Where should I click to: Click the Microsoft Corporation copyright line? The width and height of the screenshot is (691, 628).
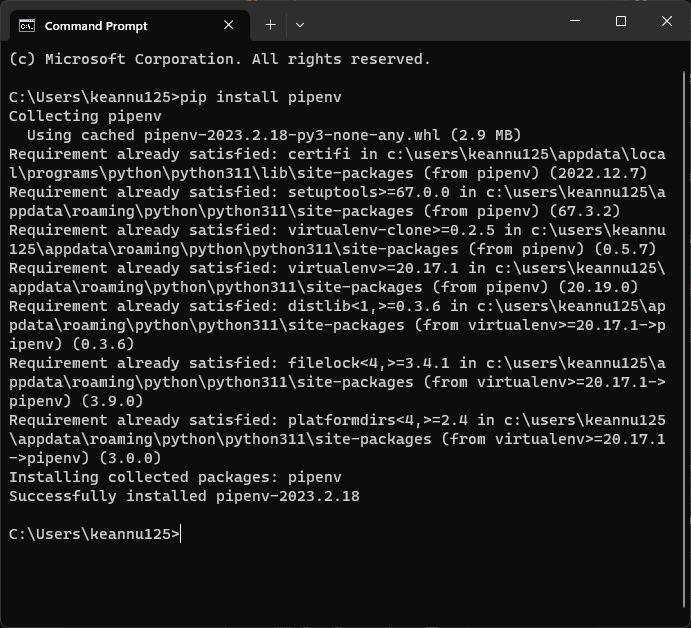[x=219, y=59]
